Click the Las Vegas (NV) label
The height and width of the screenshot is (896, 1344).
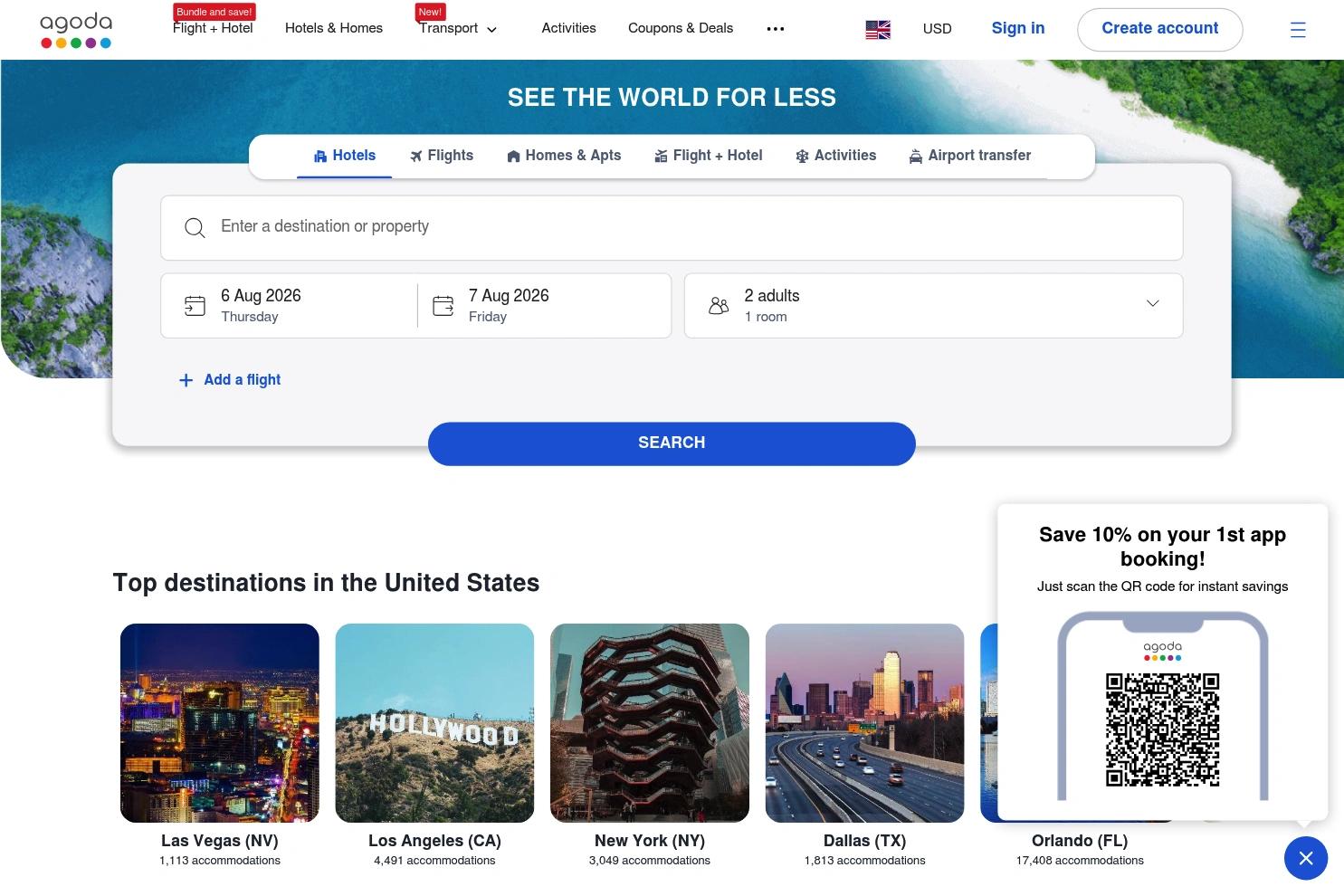coord(220,841)
